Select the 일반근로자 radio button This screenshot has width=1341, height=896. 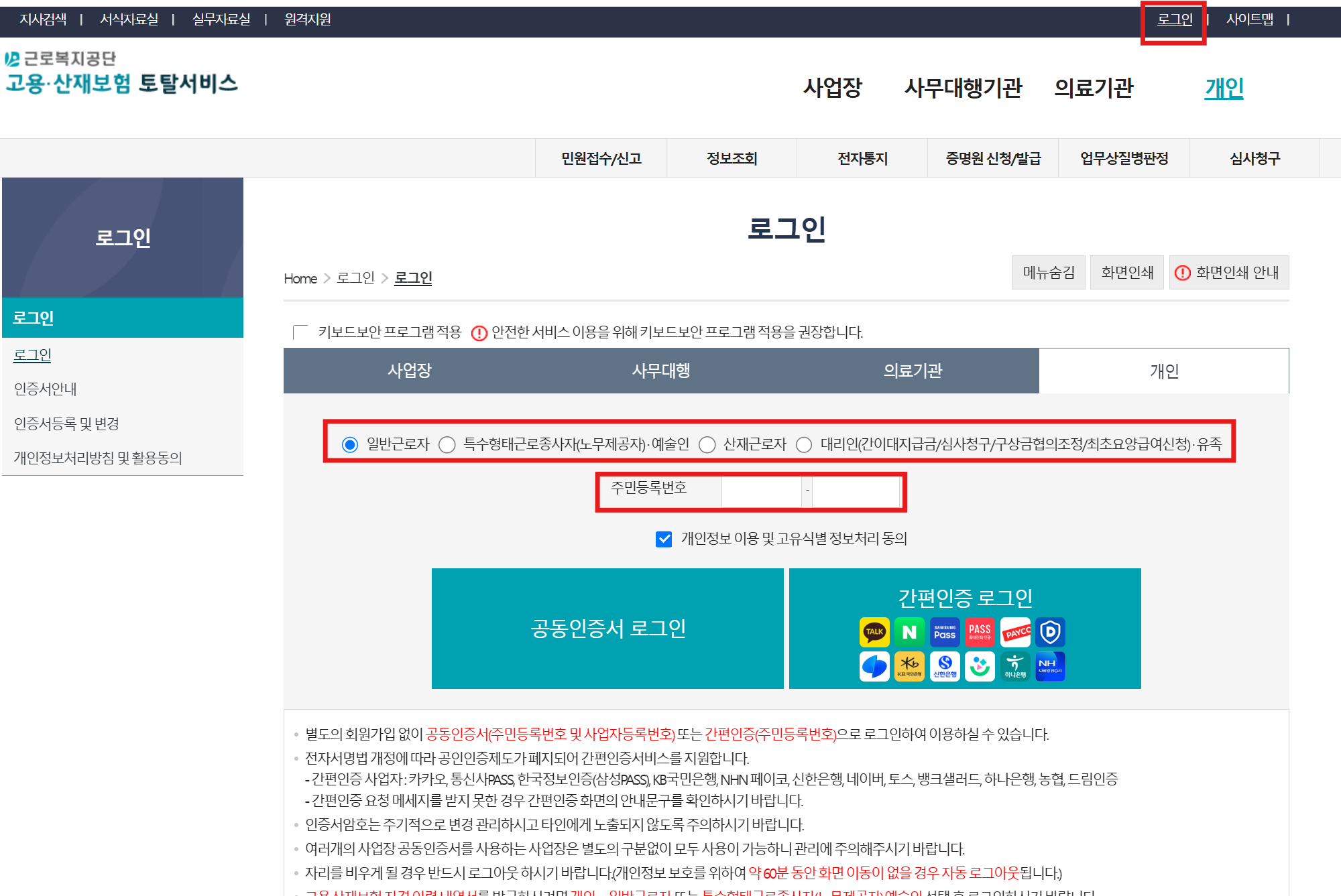tap(350, 445)
